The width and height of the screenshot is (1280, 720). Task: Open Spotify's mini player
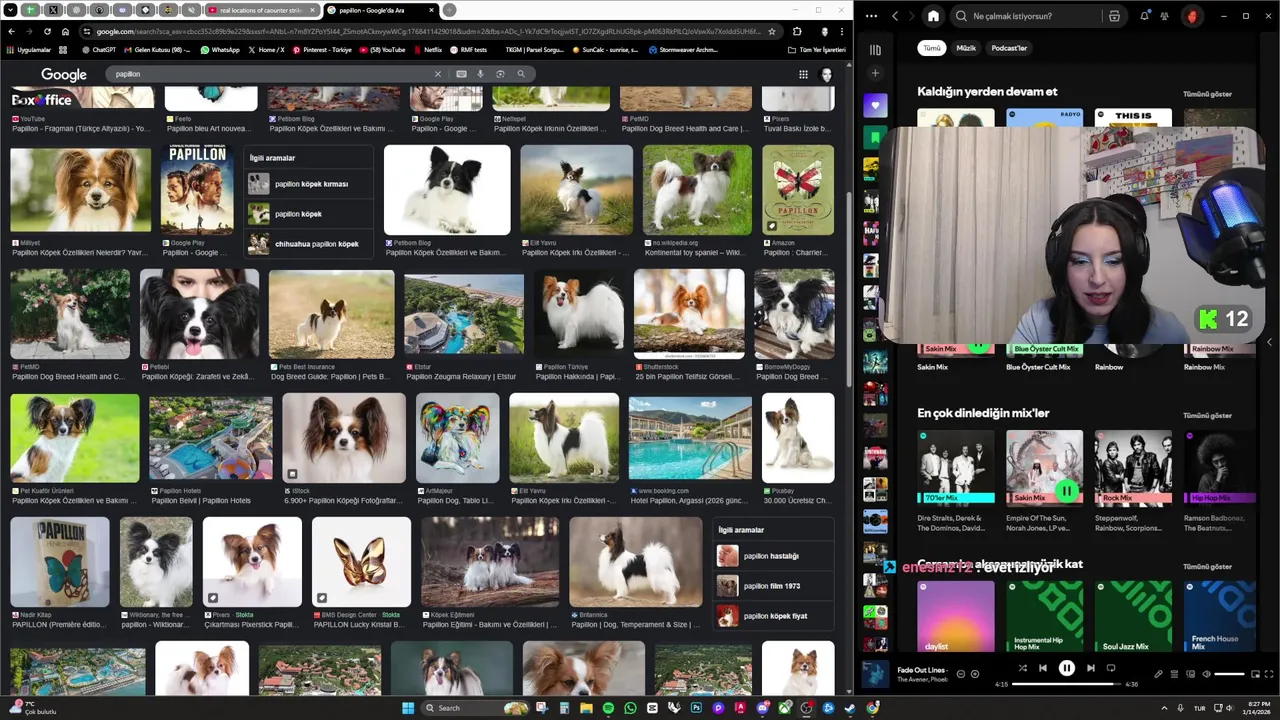(1254, 674)
